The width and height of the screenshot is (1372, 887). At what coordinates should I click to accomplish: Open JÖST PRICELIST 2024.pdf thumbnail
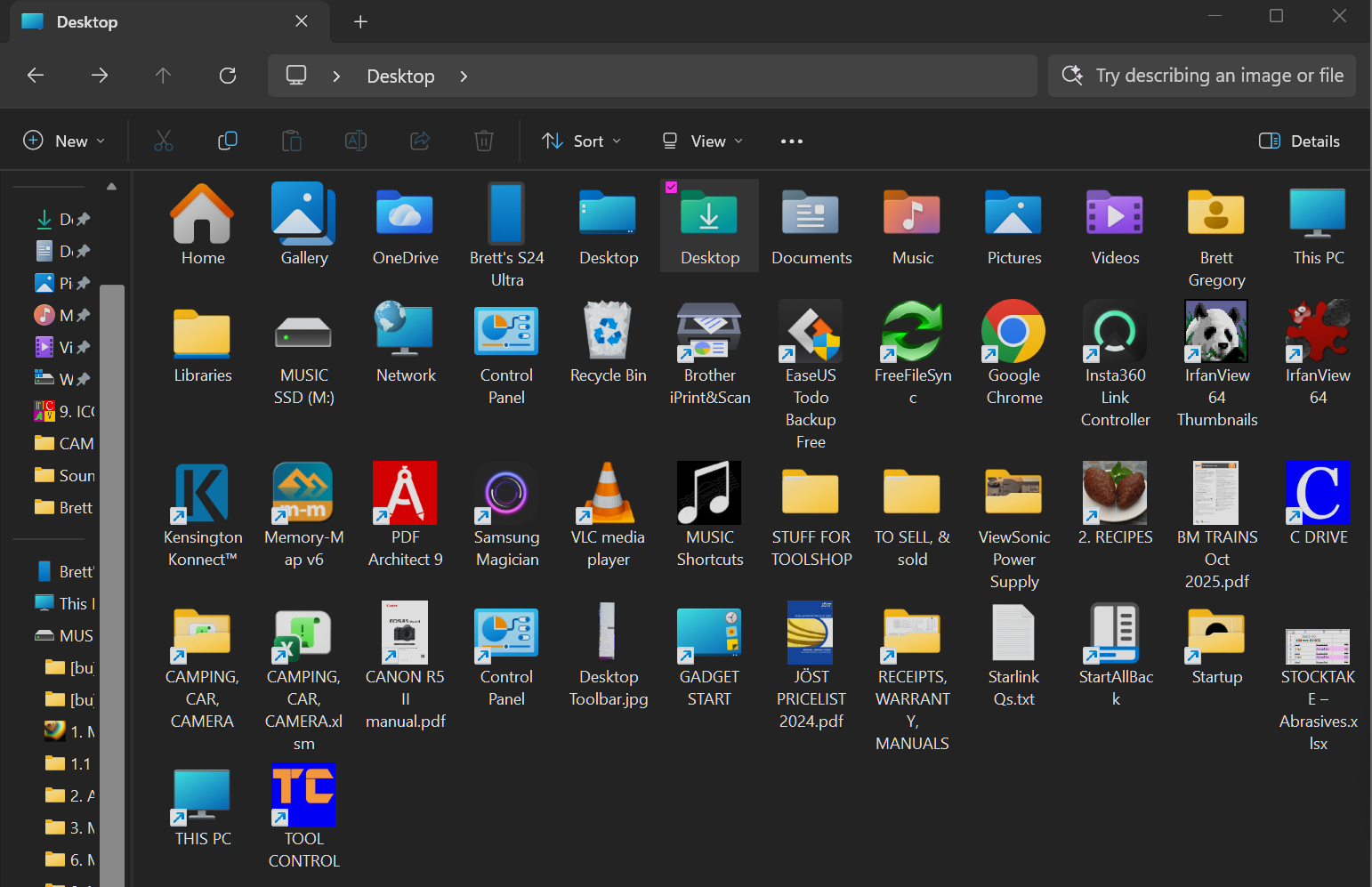coord(811,633)
